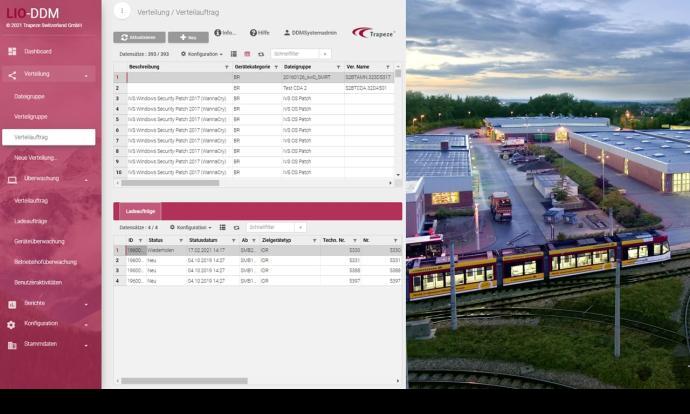This screenshot has width=690, height=414.
Task: Click the upper grid horizontal scrollbar
Action: click(x=170, y=183)
